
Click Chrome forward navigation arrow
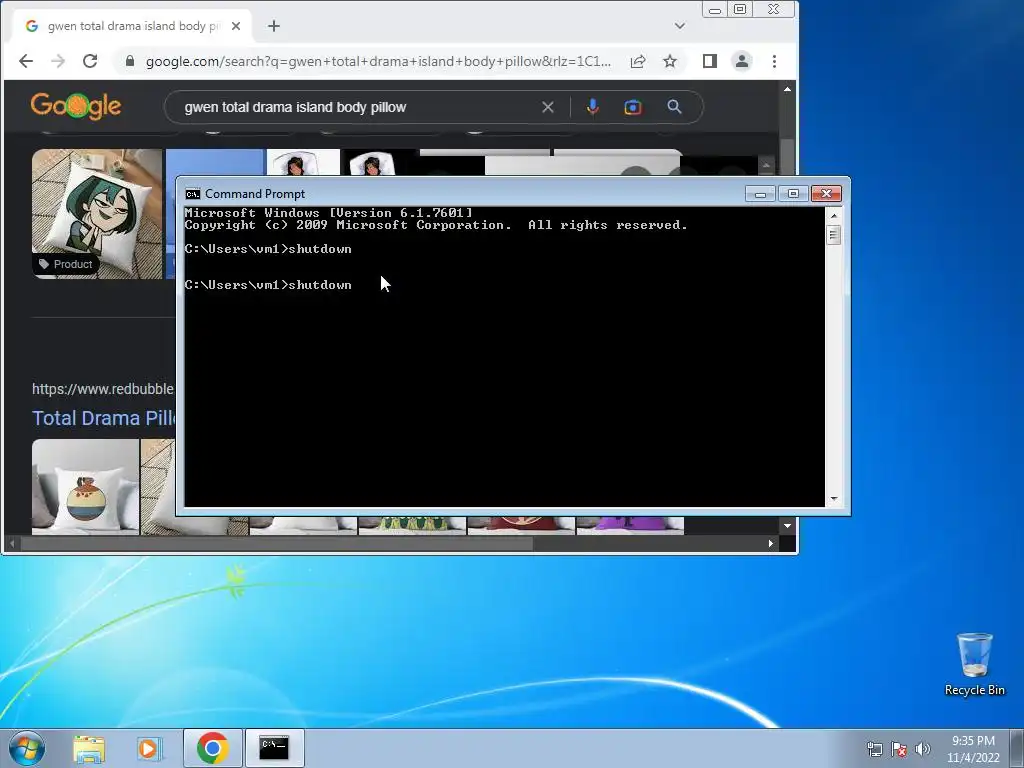(58, 61)
